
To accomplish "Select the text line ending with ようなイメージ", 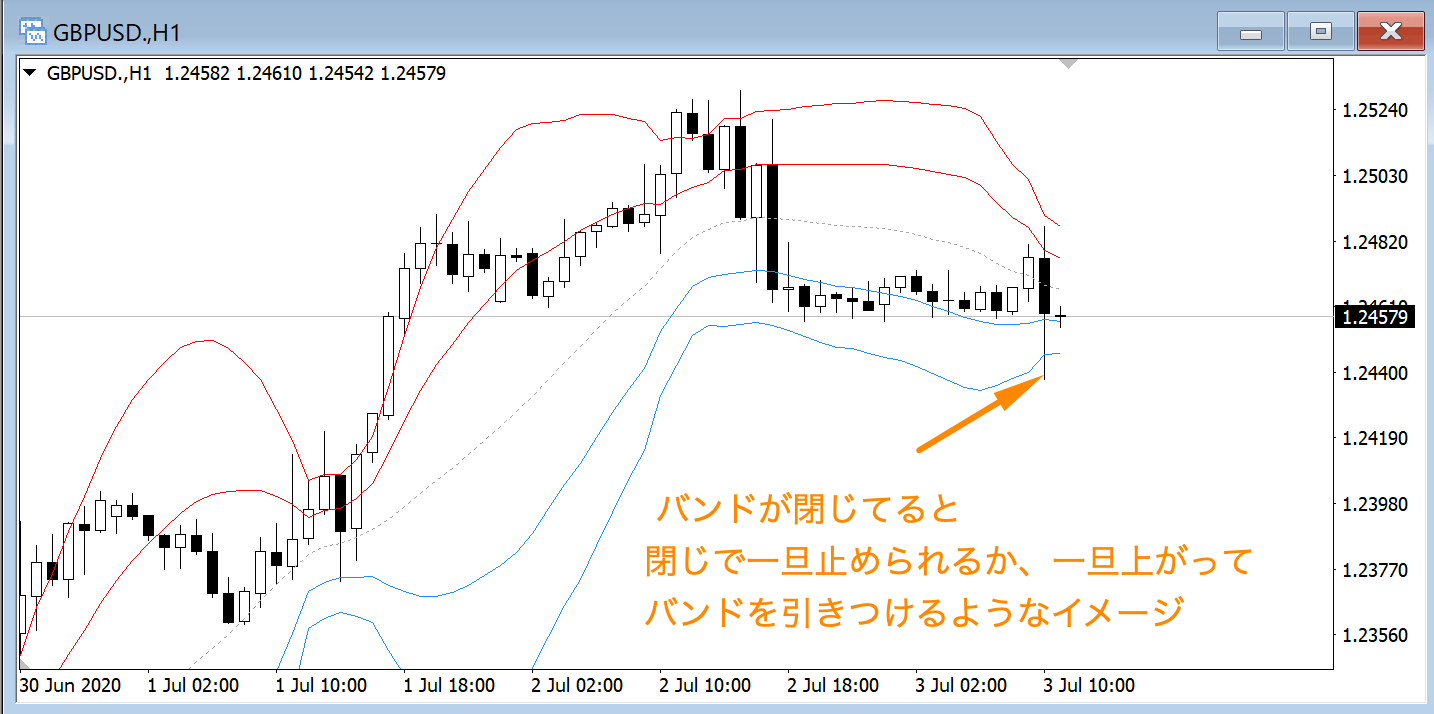I will click(913, 612).
